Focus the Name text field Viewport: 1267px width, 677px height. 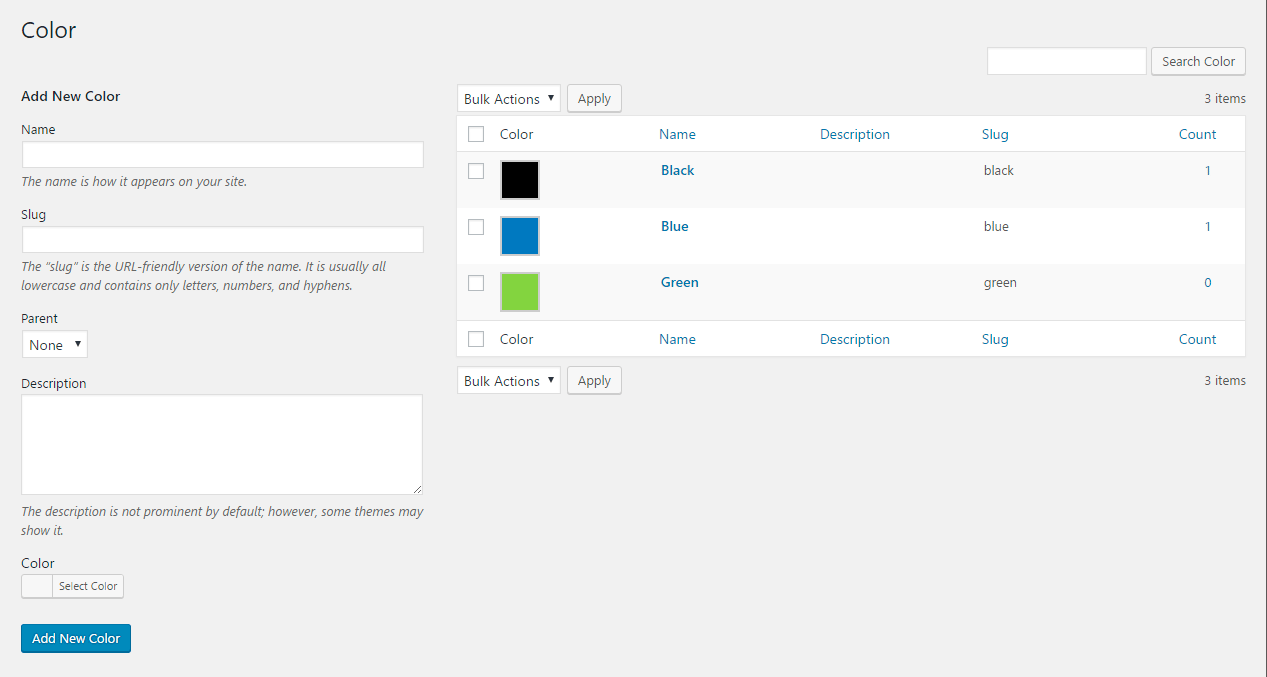(x=222, y=155)
